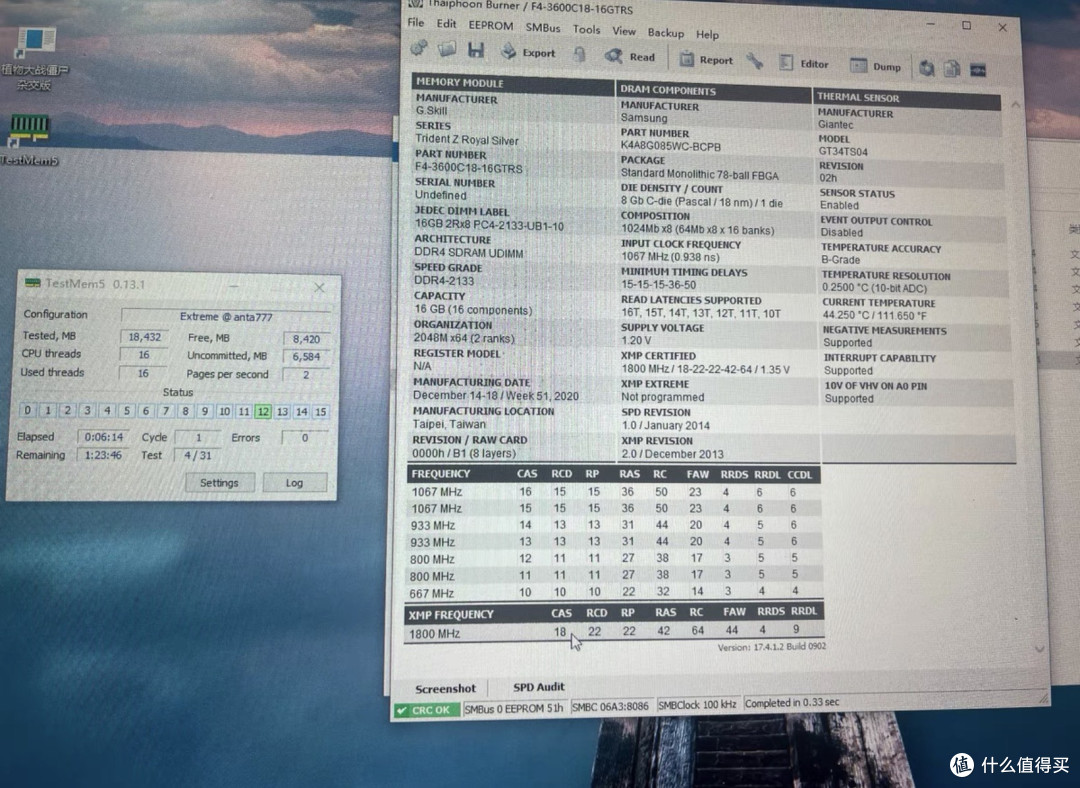Switch to the Screenshot tab
This screenshot has width=1080, height=788.
tap(445, 688)
